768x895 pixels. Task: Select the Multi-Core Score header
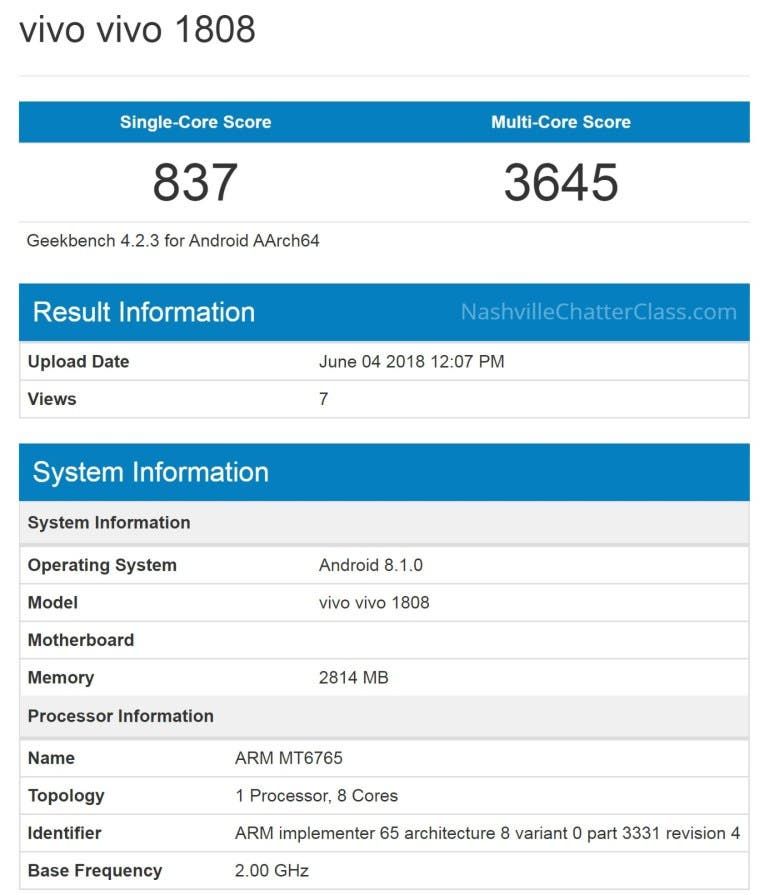click(x=561, y=122)
